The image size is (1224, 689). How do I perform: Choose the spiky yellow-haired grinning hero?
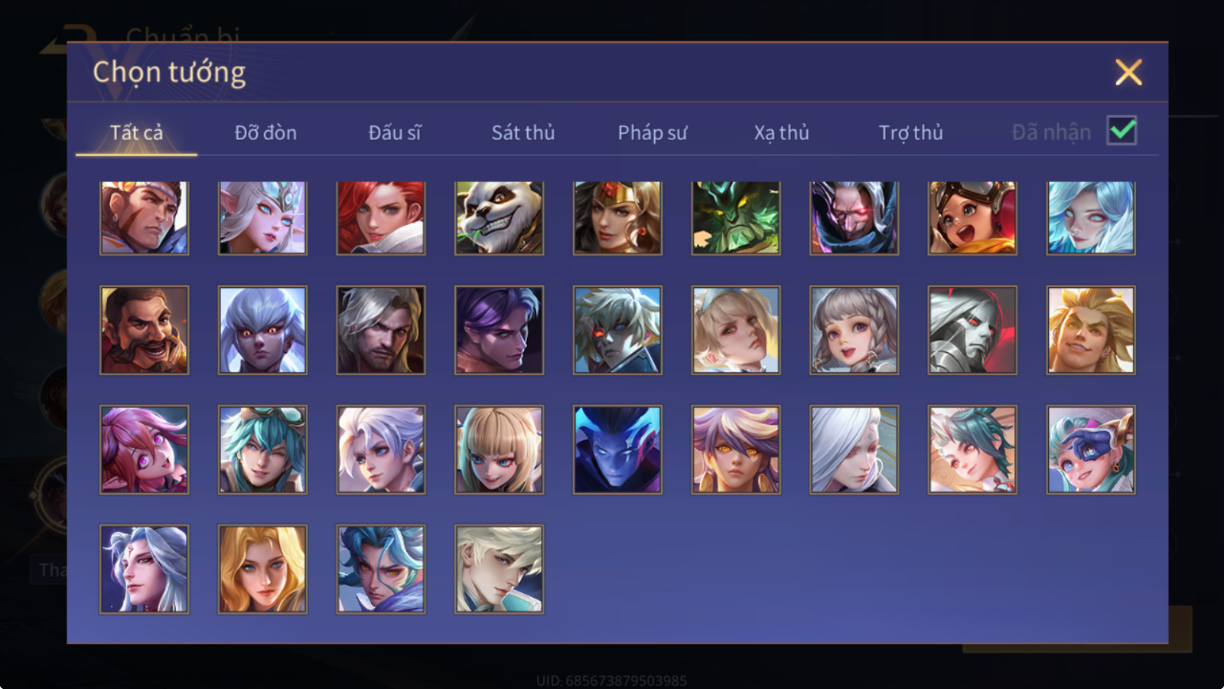[1091, 330]
